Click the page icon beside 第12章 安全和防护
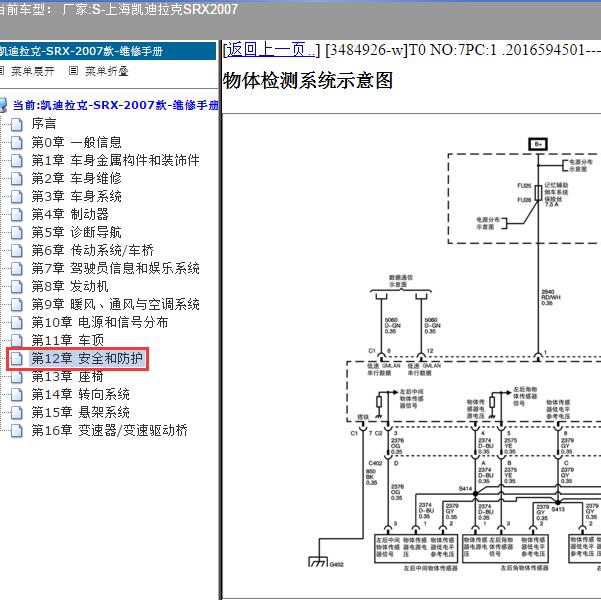Image resolution: width=601 pixels, height=600 pixels. click(x=16, y=358)
